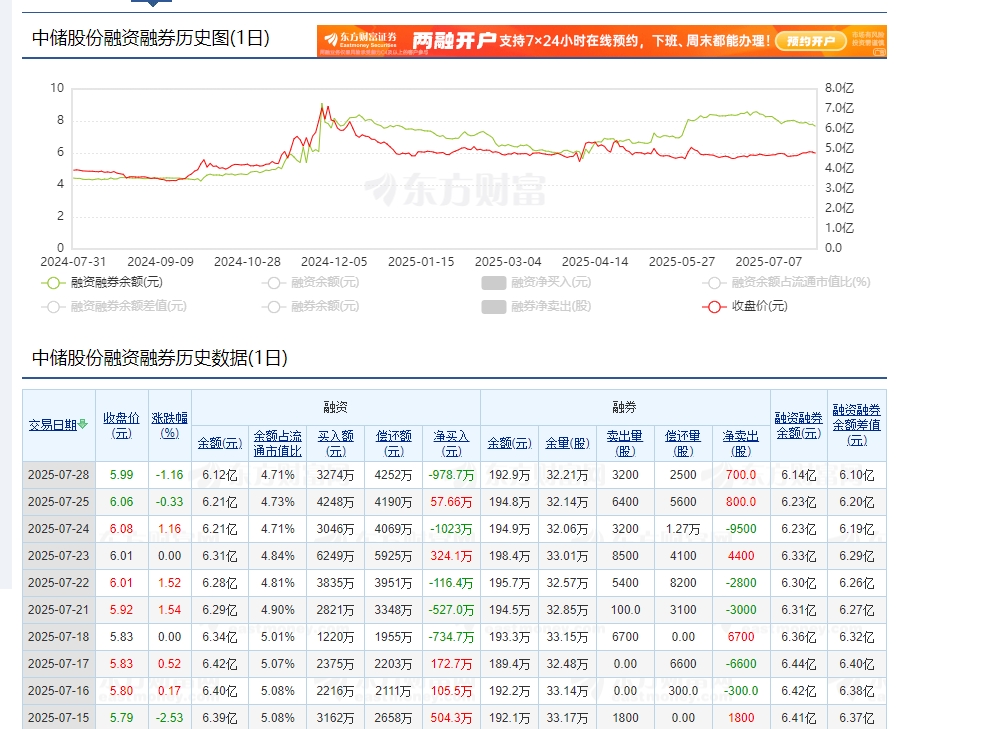Toggle 收盘价(元) legend series
This screenshot has height=729, width=1004.
(745, 306)
